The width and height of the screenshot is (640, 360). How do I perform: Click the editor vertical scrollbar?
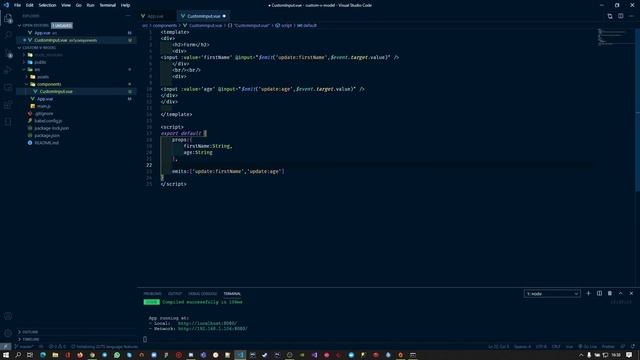[638, 110]
